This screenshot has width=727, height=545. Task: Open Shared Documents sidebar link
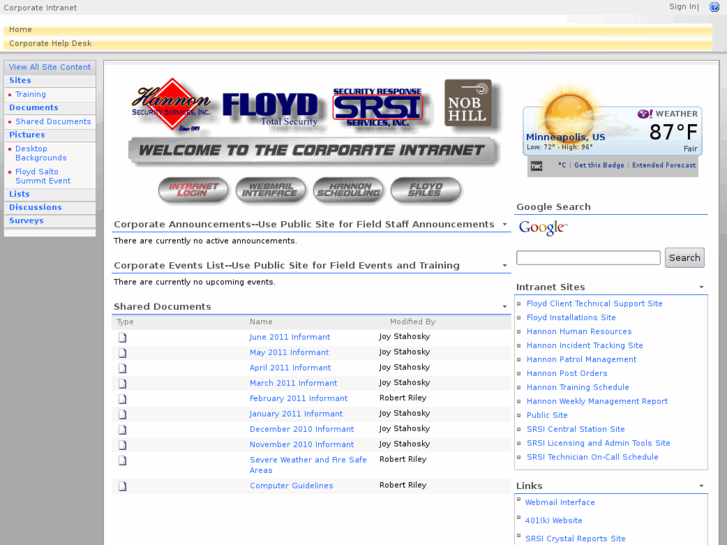[53, 122]
